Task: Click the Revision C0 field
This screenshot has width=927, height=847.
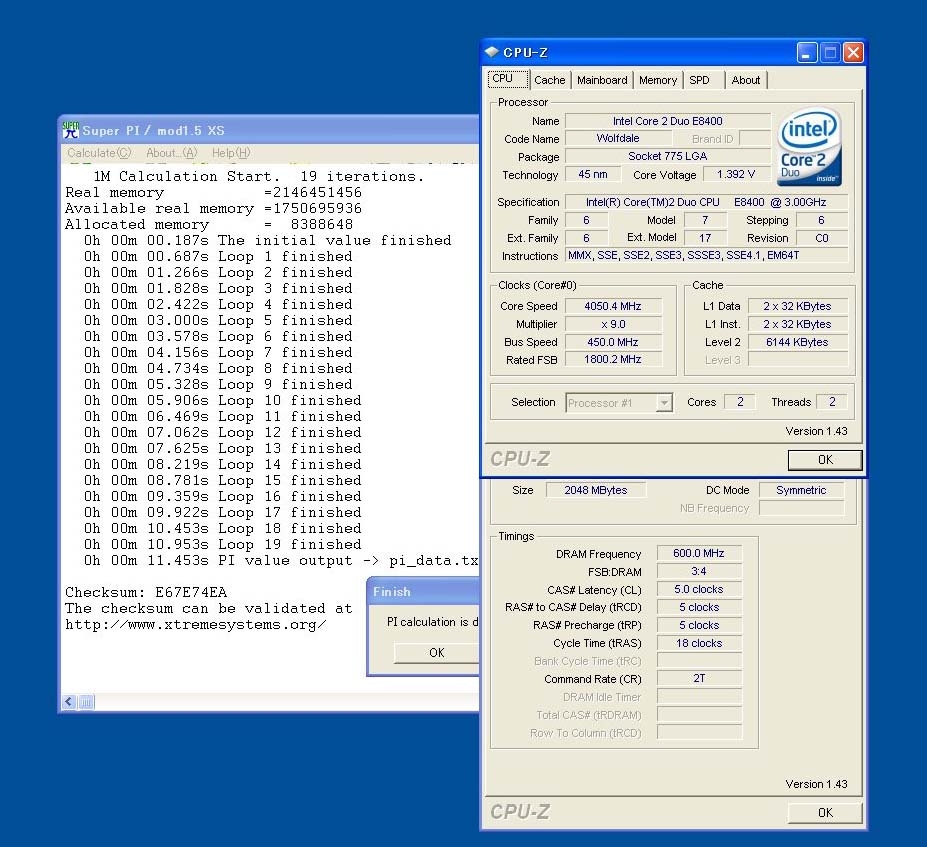Action: (x=822, y=238)
